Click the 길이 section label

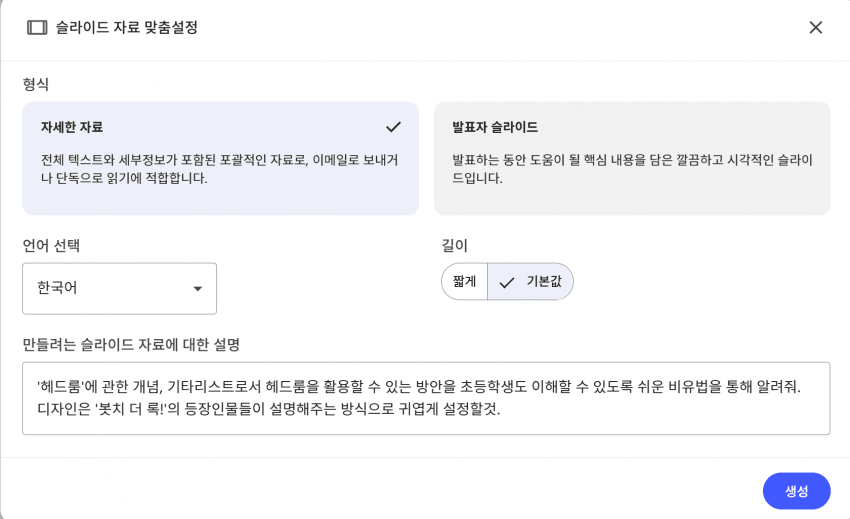click(454, 245)
